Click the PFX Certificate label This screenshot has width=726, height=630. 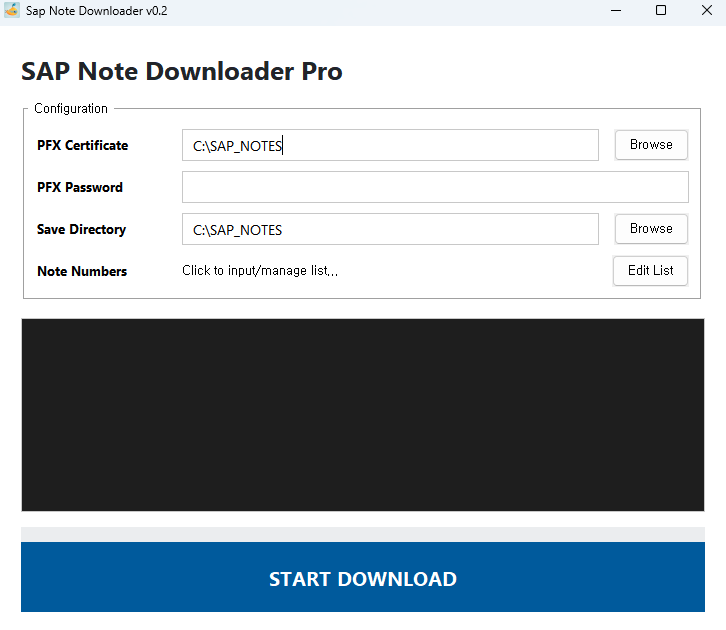pyautogui.click(x=82, y=145)
